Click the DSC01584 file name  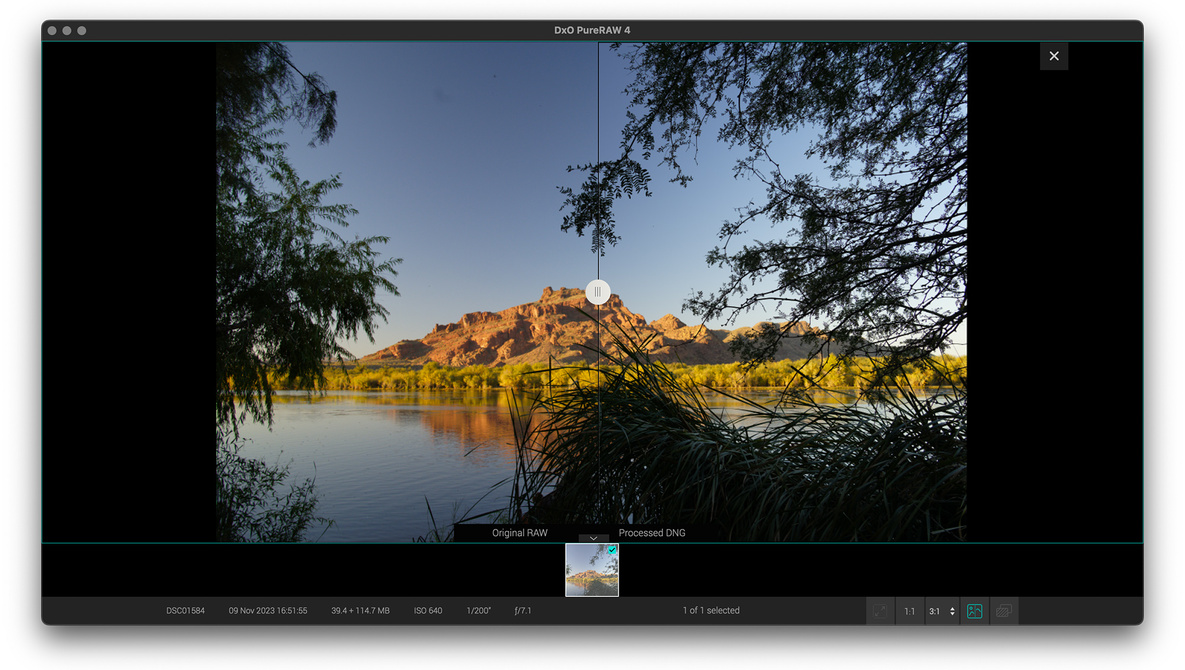click(185, 610)
